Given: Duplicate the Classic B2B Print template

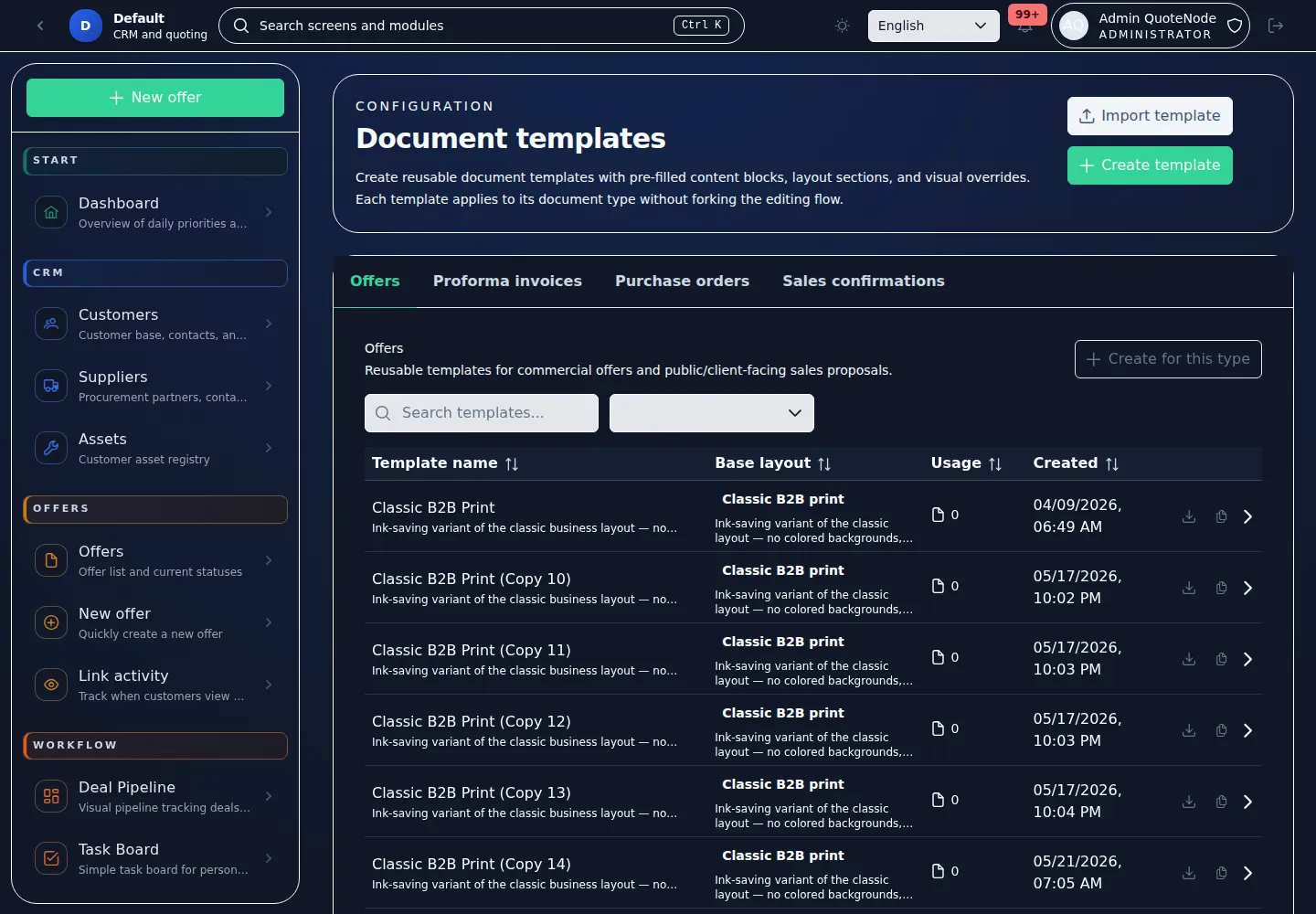Looking at the screenshot, I should pyautogui.click(x=1221, y=516).
